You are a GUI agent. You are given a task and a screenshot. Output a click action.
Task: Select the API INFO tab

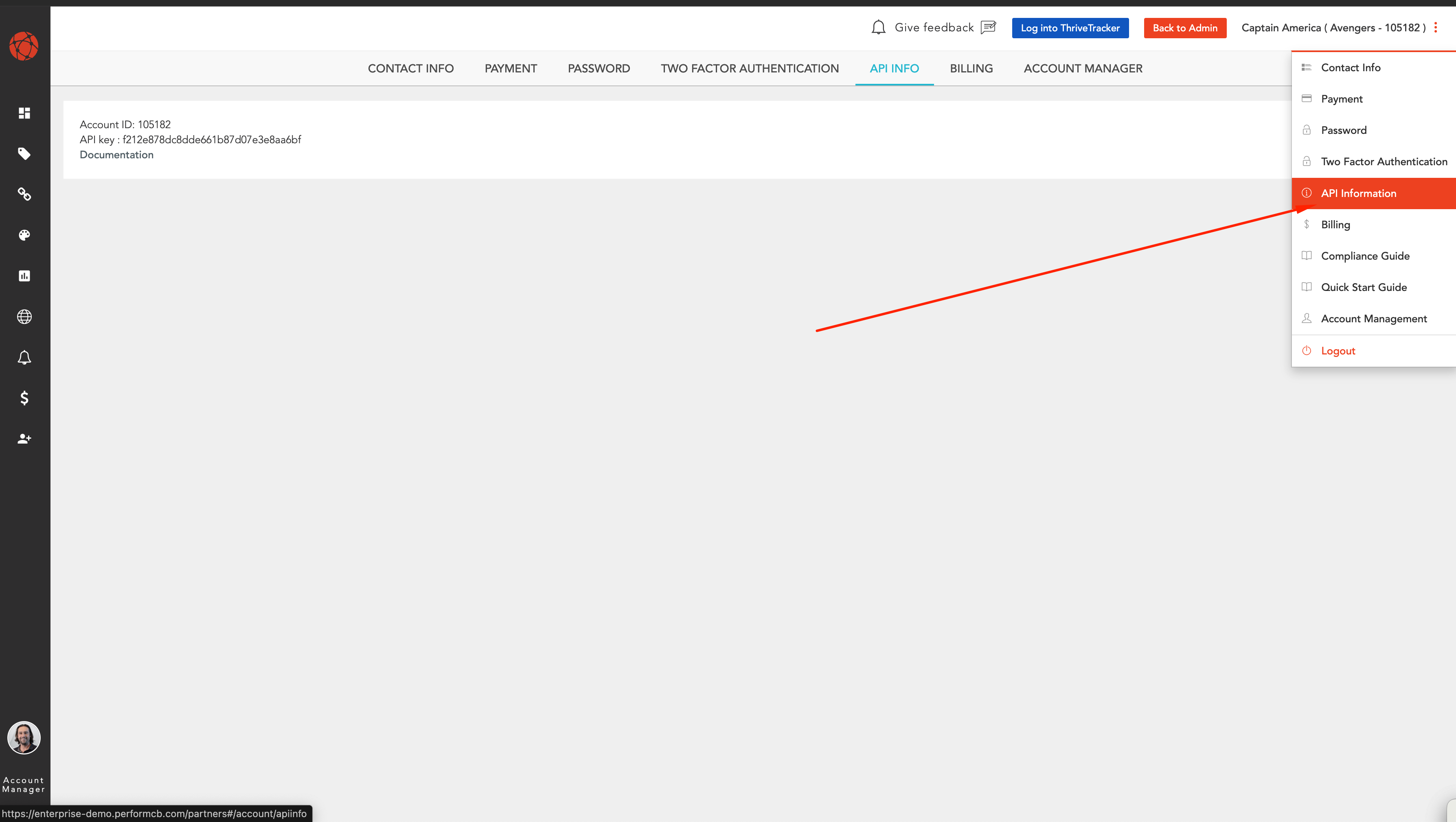[894, 68]
